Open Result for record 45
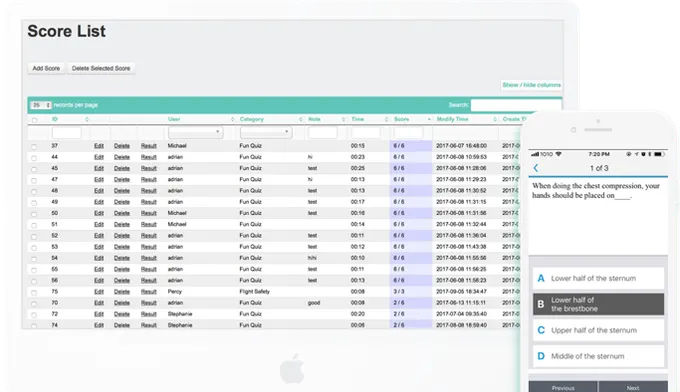 coord(149,169)
